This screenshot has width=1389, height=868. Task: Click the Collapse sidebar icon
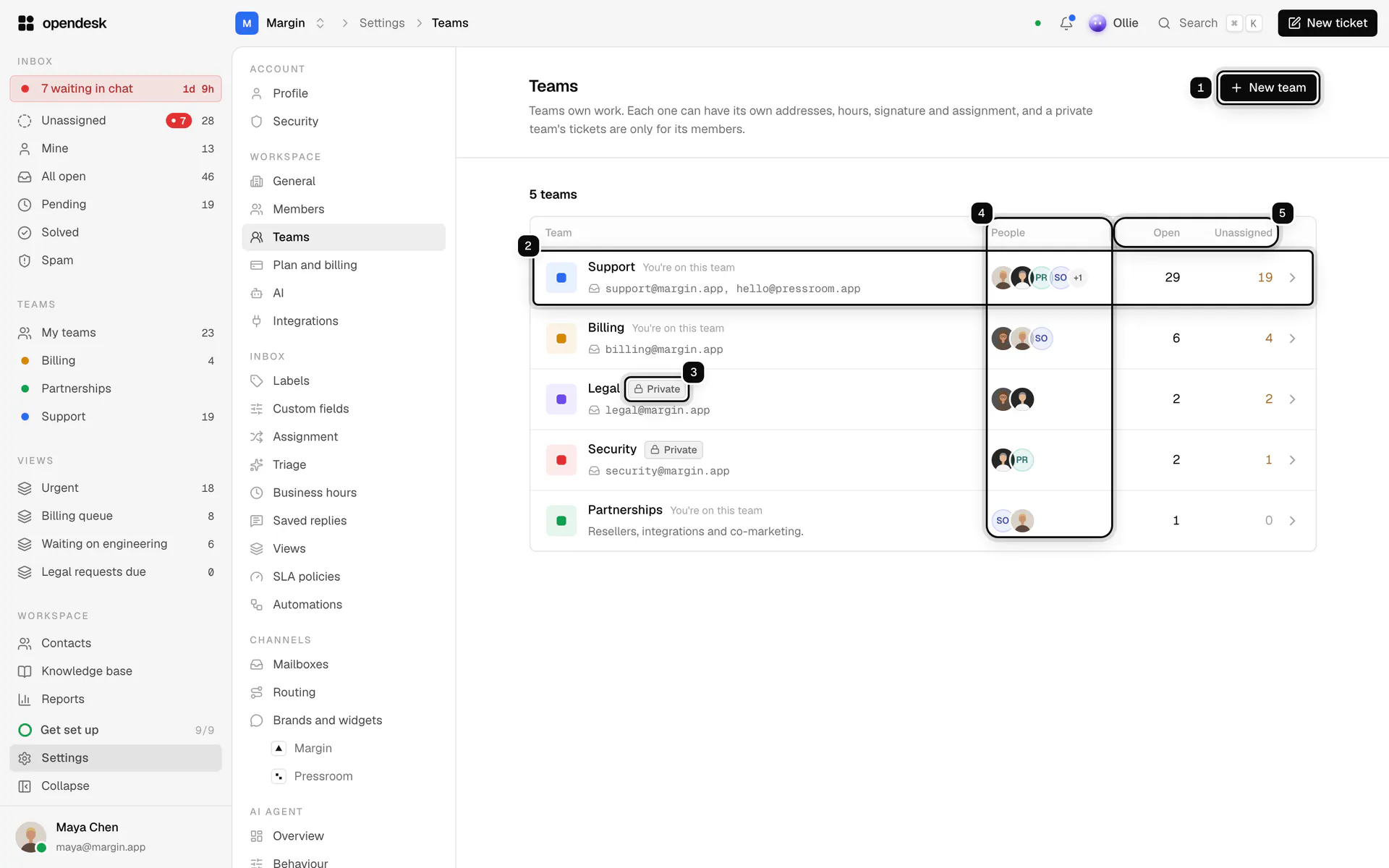pos(25,786)
